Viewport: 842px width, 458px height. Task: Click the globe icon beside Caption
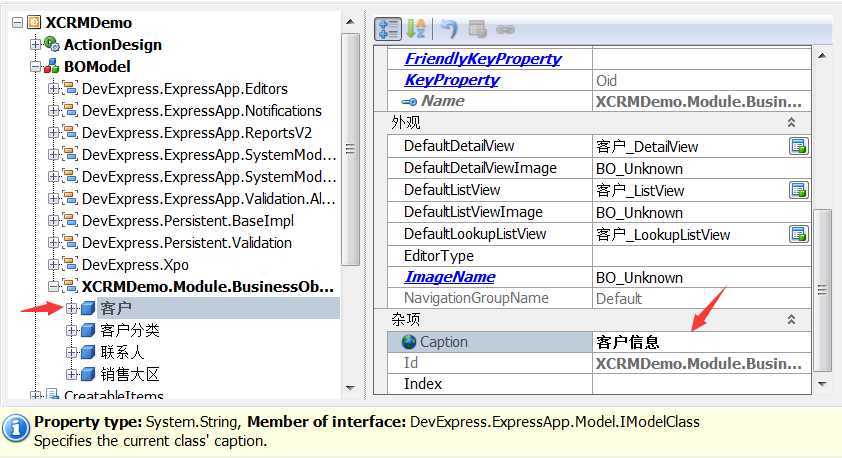(409, 342)
